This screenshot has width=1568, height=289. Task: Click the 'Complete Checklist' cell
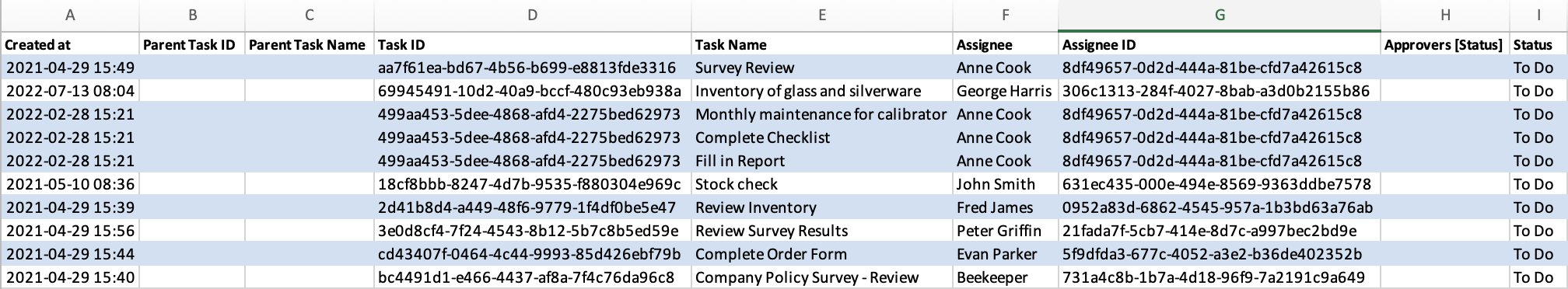click(822, 138)
